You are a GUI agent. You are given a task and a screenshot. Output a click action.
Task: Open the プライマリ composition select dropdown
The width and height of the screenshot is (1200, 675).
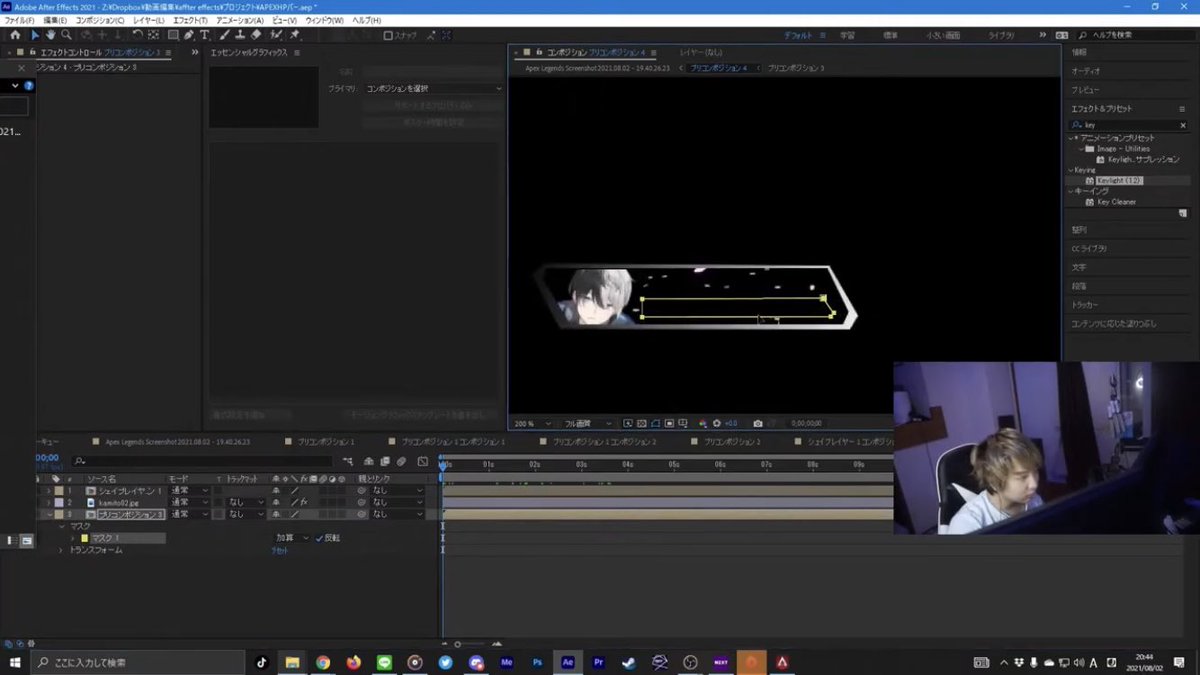(435, 88)
